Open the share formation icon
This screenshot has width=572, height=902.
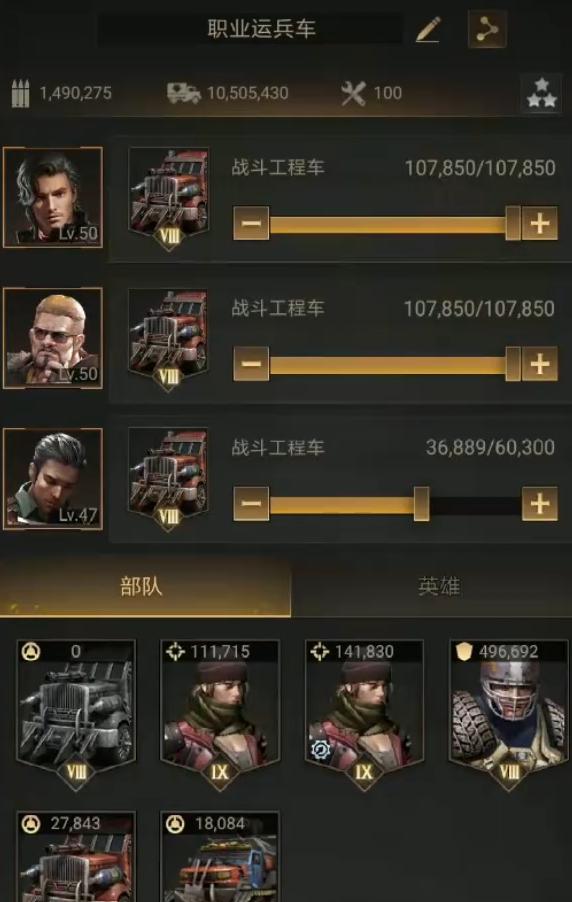tap(487, 29)
